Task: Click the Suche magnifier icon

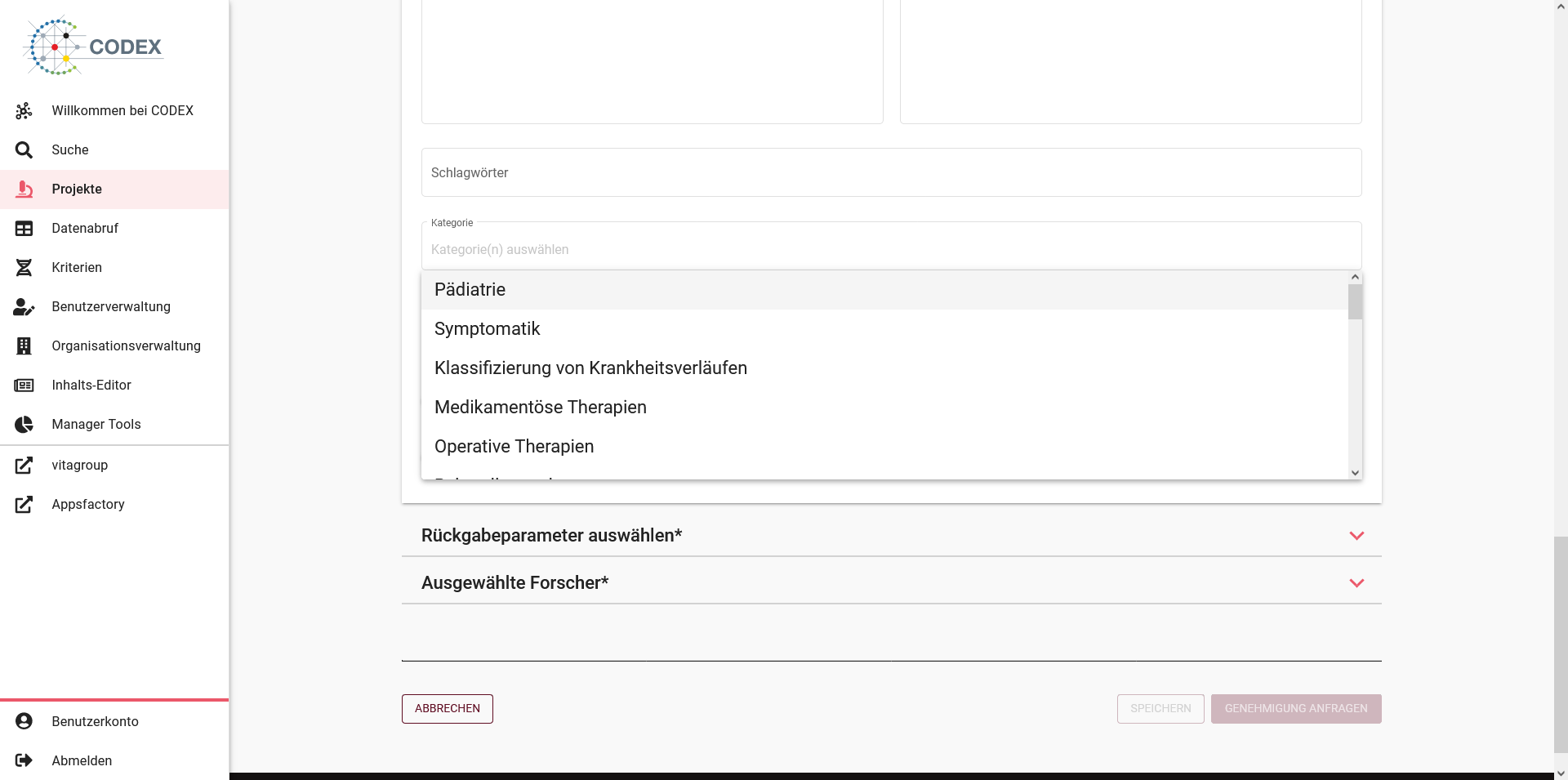Action: [x=24, y=149]
